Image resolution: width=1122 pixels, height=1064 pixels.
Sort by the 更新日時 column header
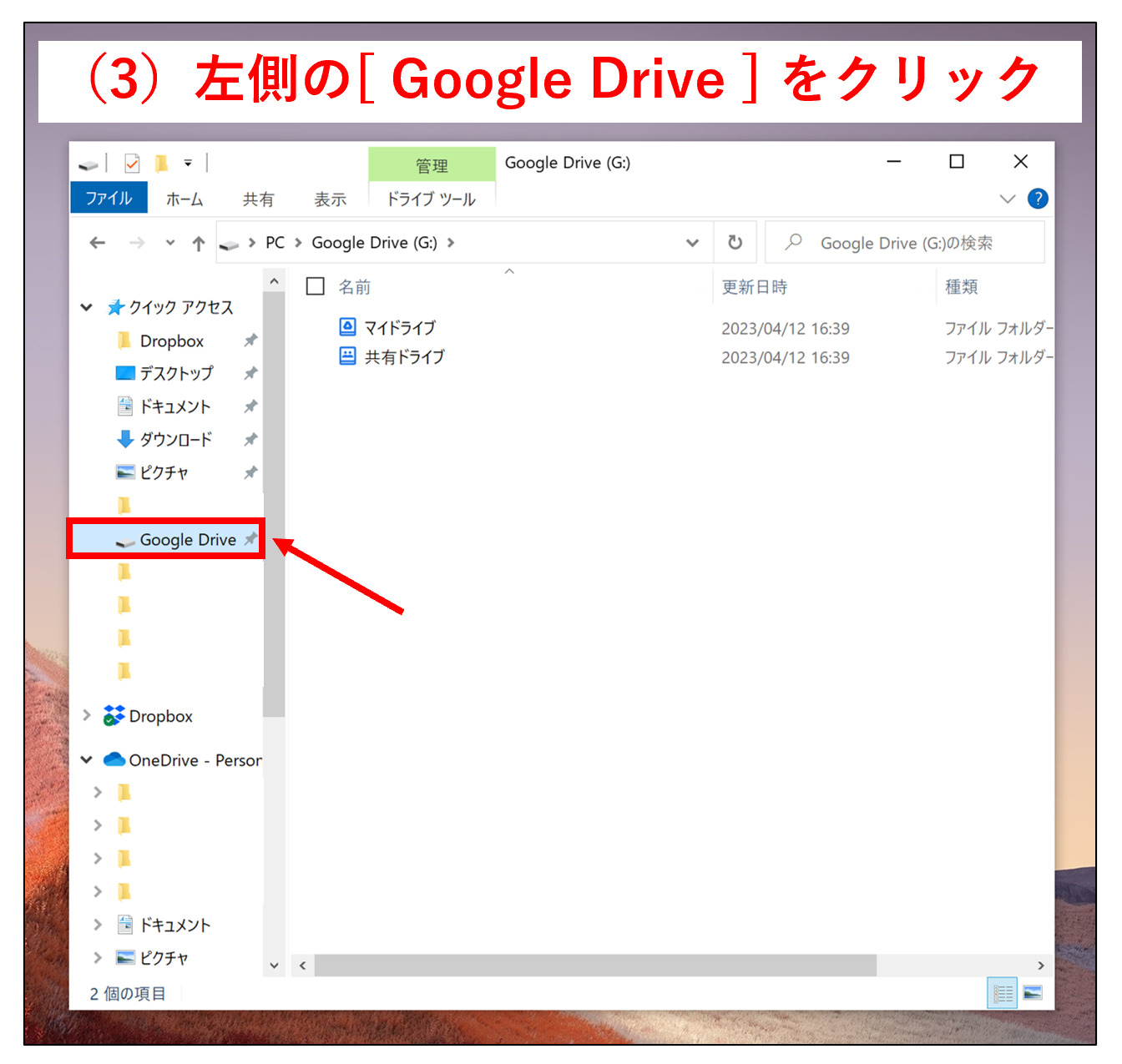click(x=755, y=287)
